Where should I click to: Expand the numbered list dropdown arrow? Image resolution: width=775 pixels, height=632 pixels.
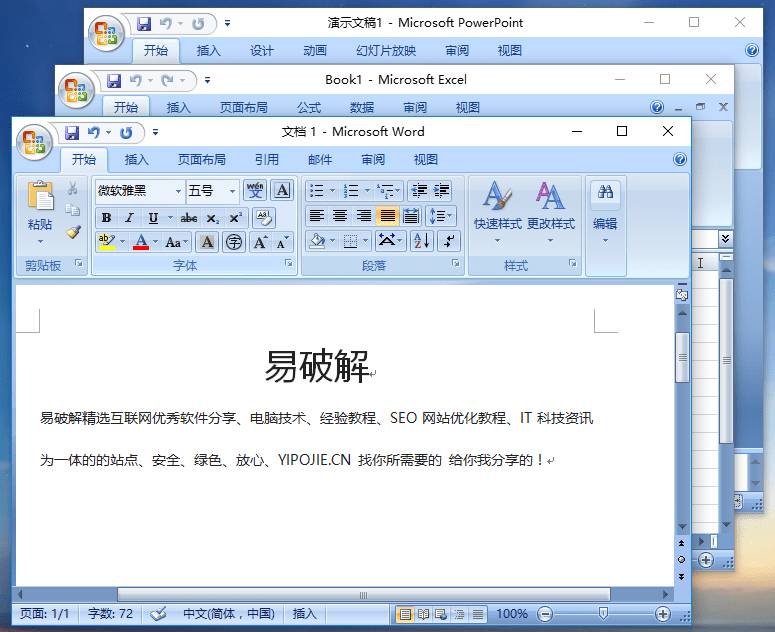[x=367, y=190]
